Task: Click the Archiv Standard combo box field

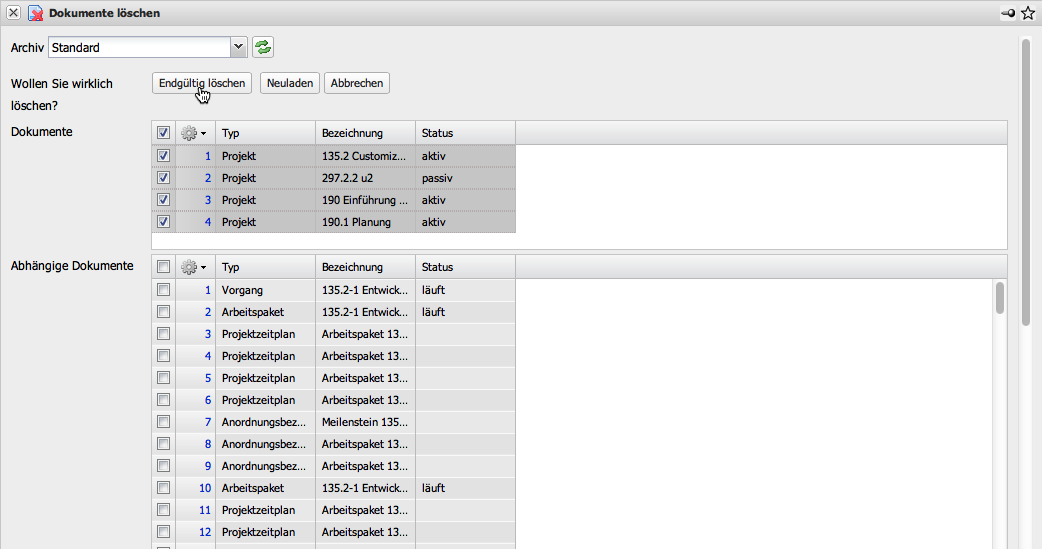Action: pyautogui.click(x=138, y=47)
